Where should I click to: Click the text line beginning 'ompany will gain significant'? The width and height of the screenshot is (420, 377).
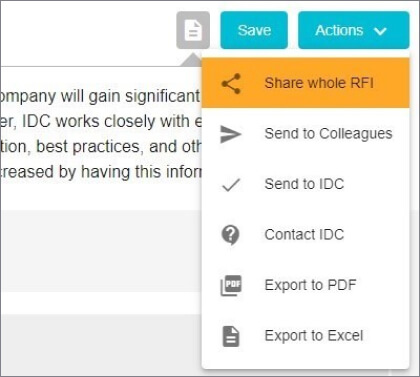[x=100, y=97]
